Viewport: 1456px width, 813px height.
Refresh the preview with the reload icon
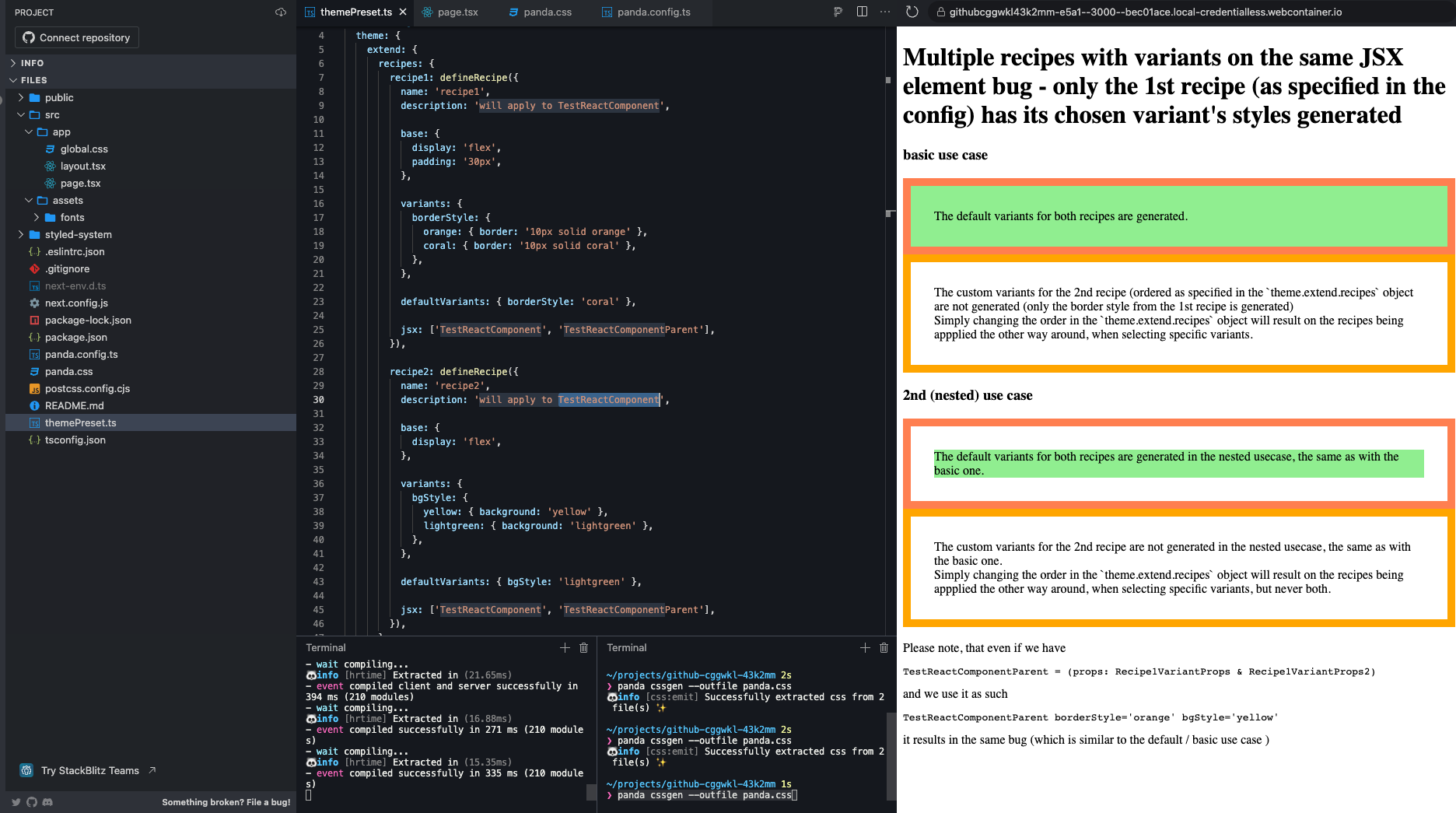[x=912, y=12]
